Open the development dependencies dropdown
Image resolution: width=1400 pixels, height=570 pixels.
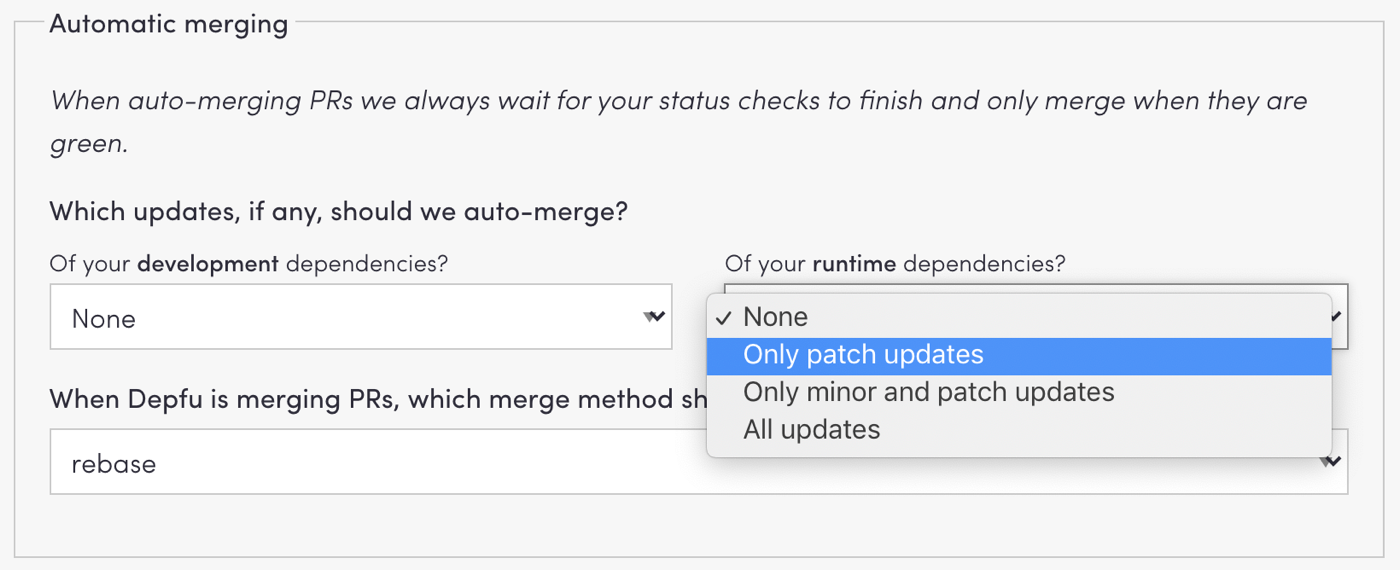(360, 318)
